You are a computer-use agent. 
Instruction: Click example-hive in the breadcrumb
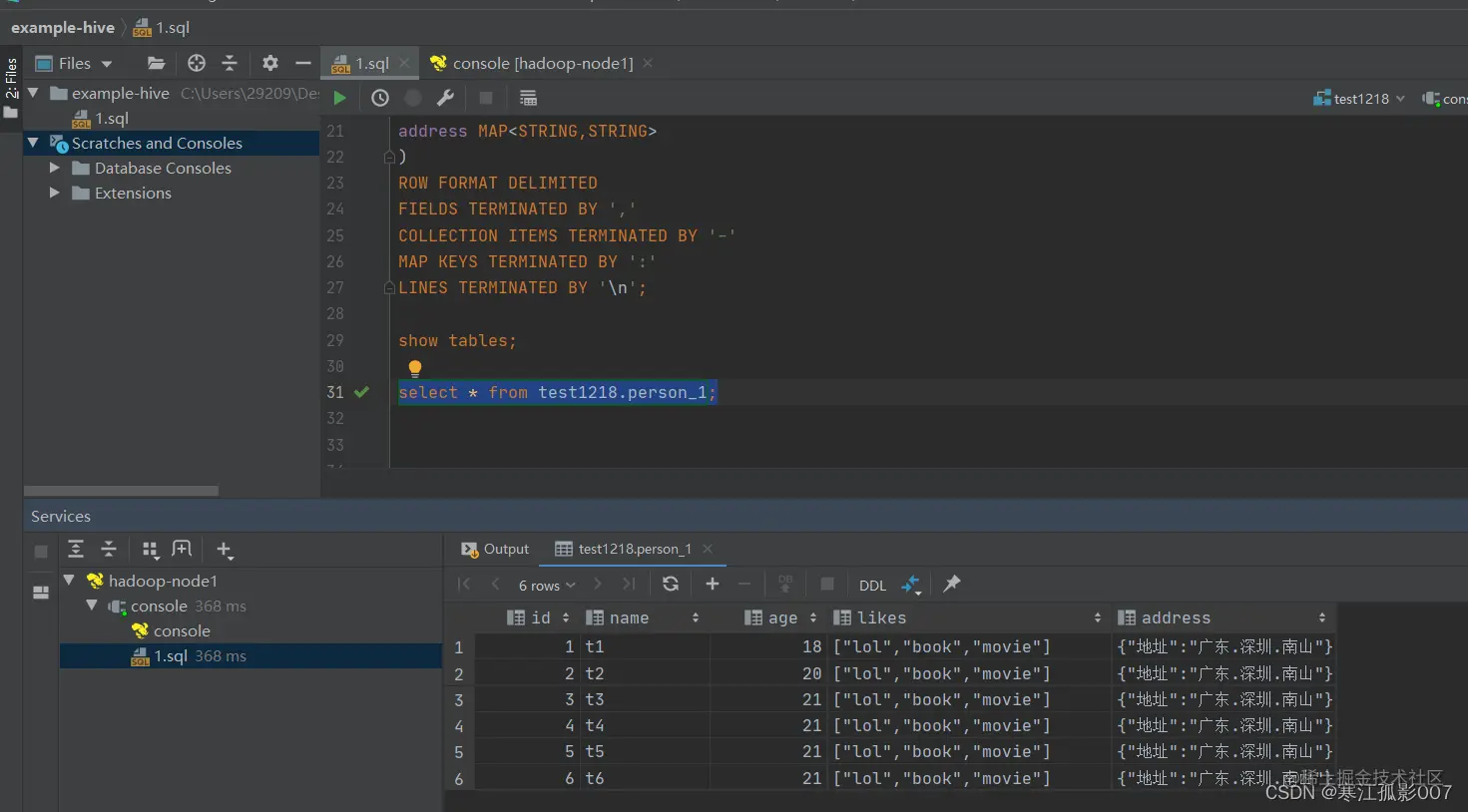click(x=63, y=27)
